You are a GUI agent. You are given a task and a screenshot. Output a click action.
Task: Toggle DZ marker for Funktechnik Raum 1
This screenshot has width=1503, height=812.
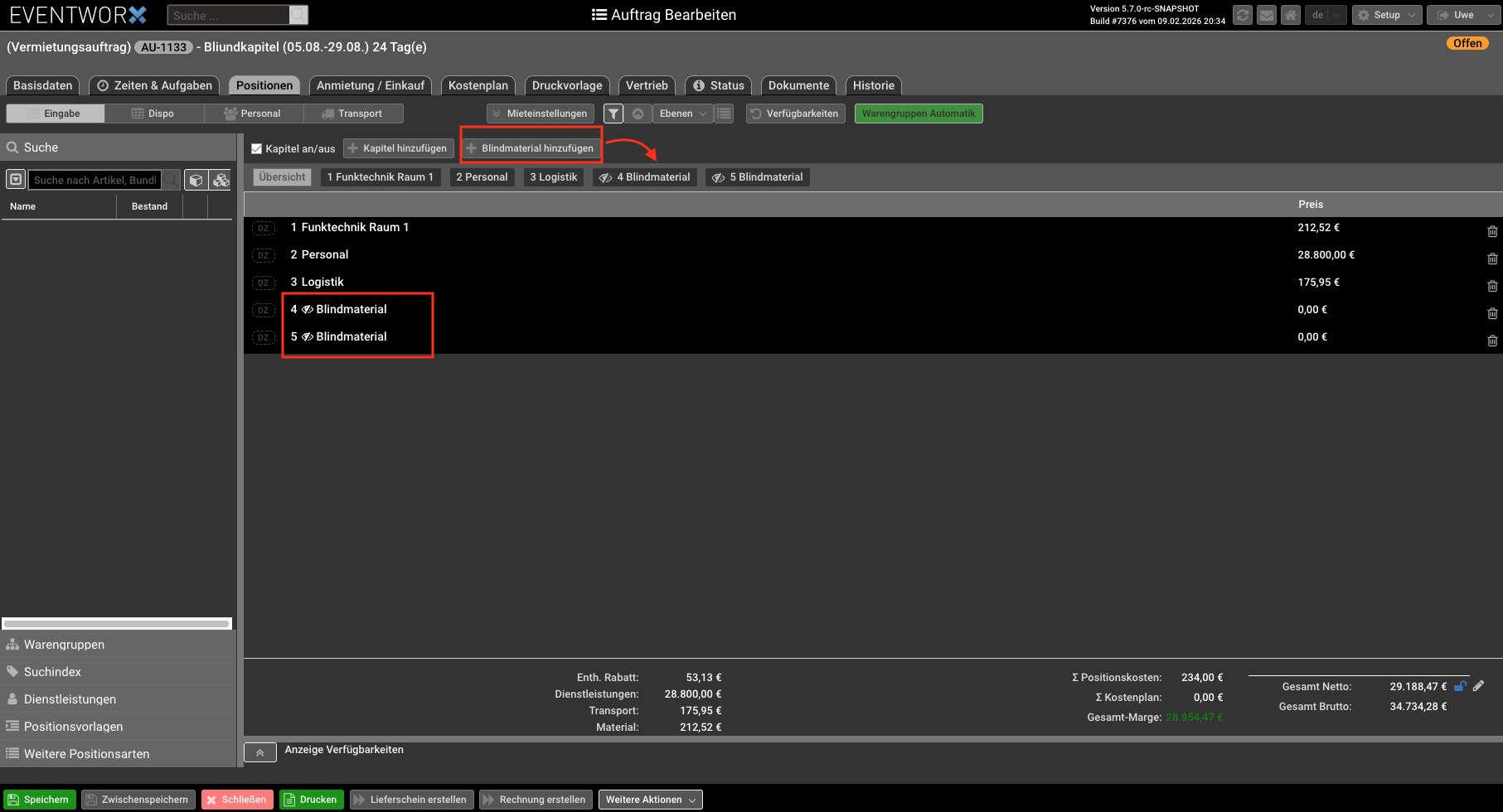coord(263,228)
